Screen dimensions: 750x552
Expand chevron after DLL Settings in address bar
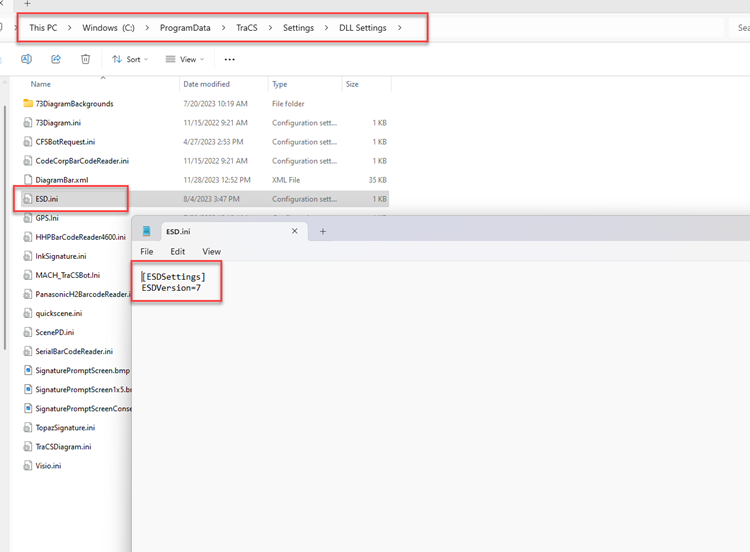click(400, 28)
